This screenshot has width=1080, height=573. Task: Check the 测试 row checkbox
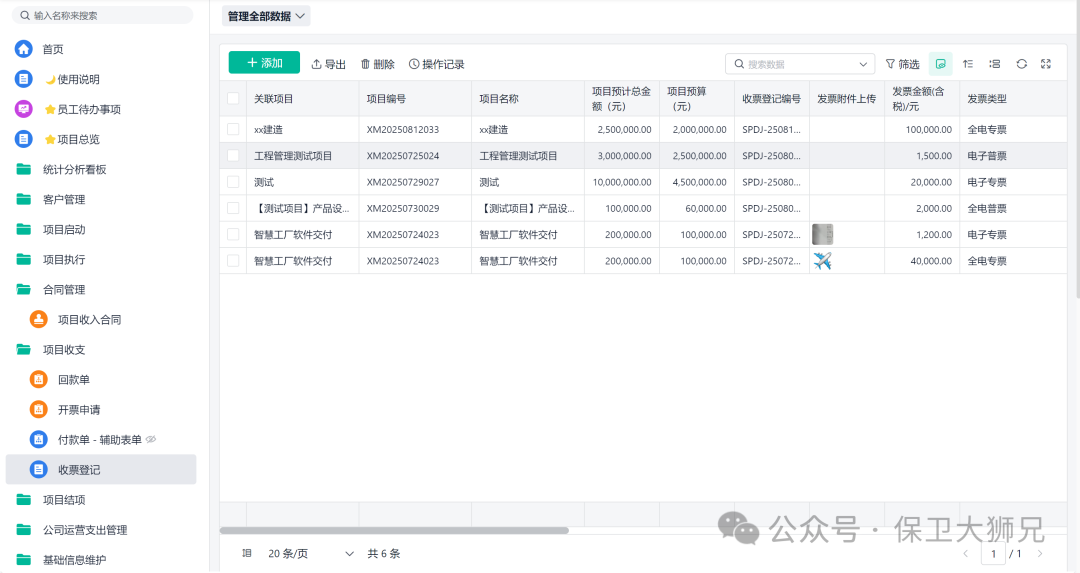(x=233, y=182)
